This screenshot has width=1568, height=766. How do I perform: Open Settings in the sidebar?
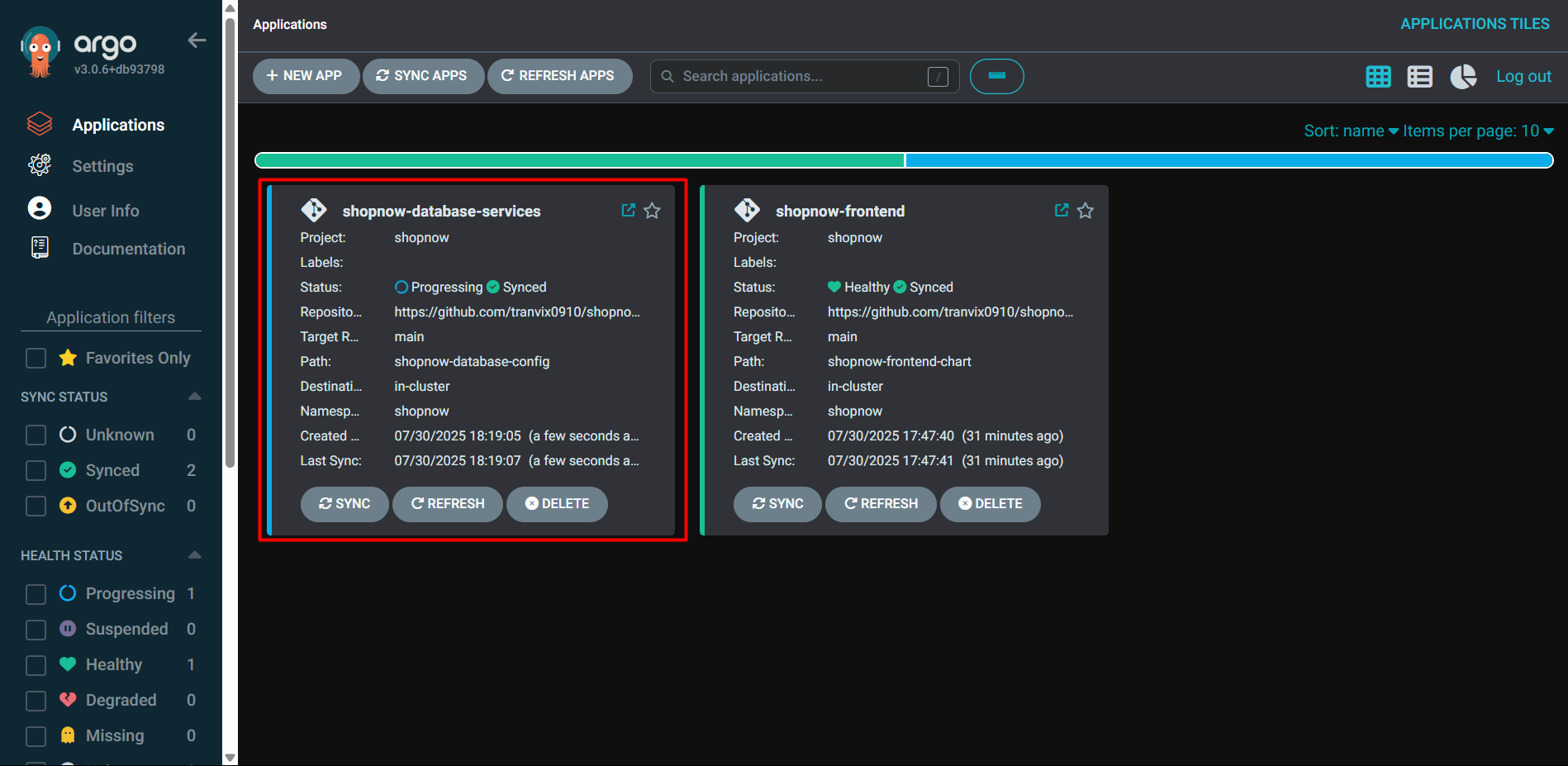102,166
